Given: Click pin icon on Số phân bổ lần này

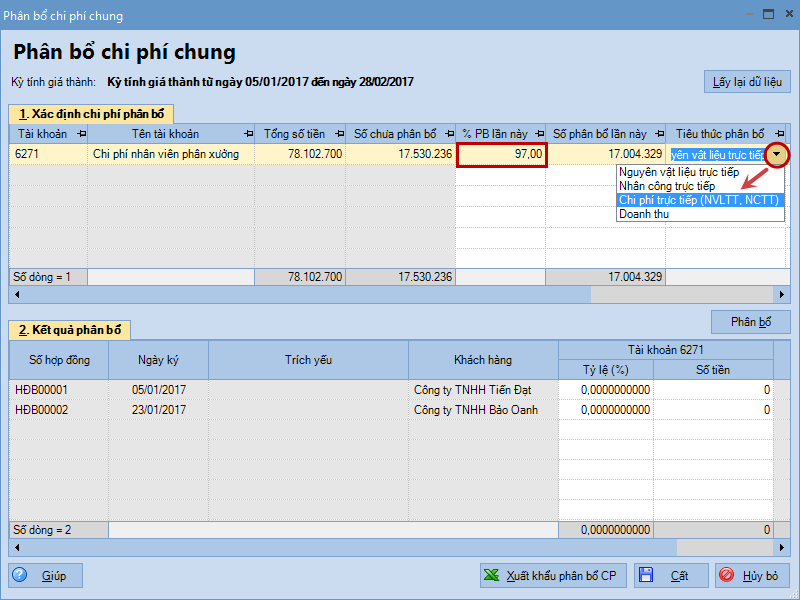Looking at the screenshot, I should coord(659,134).
